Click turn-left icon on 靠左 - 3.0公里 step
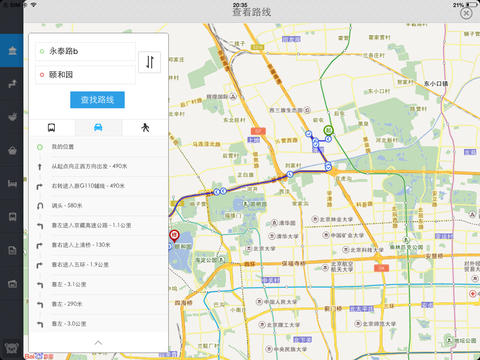Viewport: 480px width, 360px height. click(x=40, y=324)
